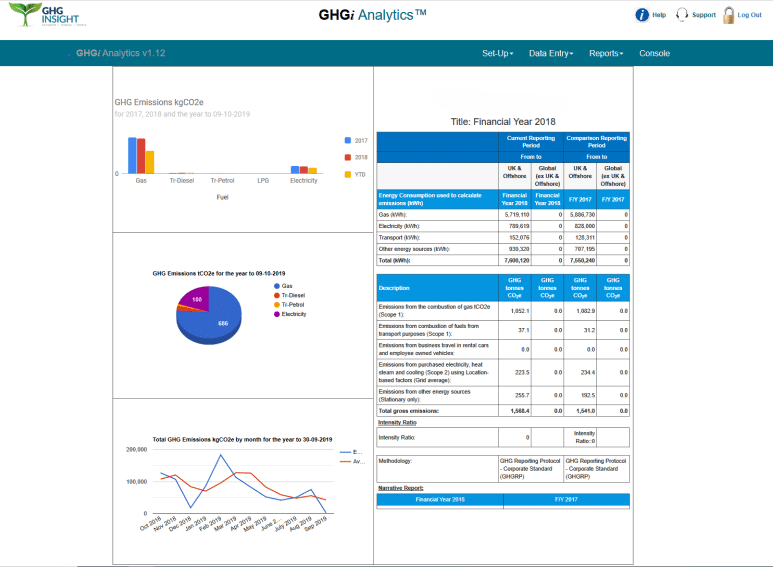This screenshot has height=567, width=773.
Task: Click the GHG Insight logo
Action: coord(44,14)
